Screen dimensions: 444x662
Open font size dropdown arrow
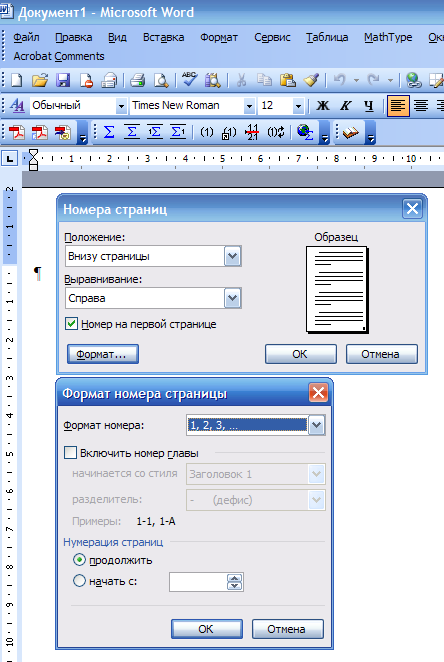(298, 106)
